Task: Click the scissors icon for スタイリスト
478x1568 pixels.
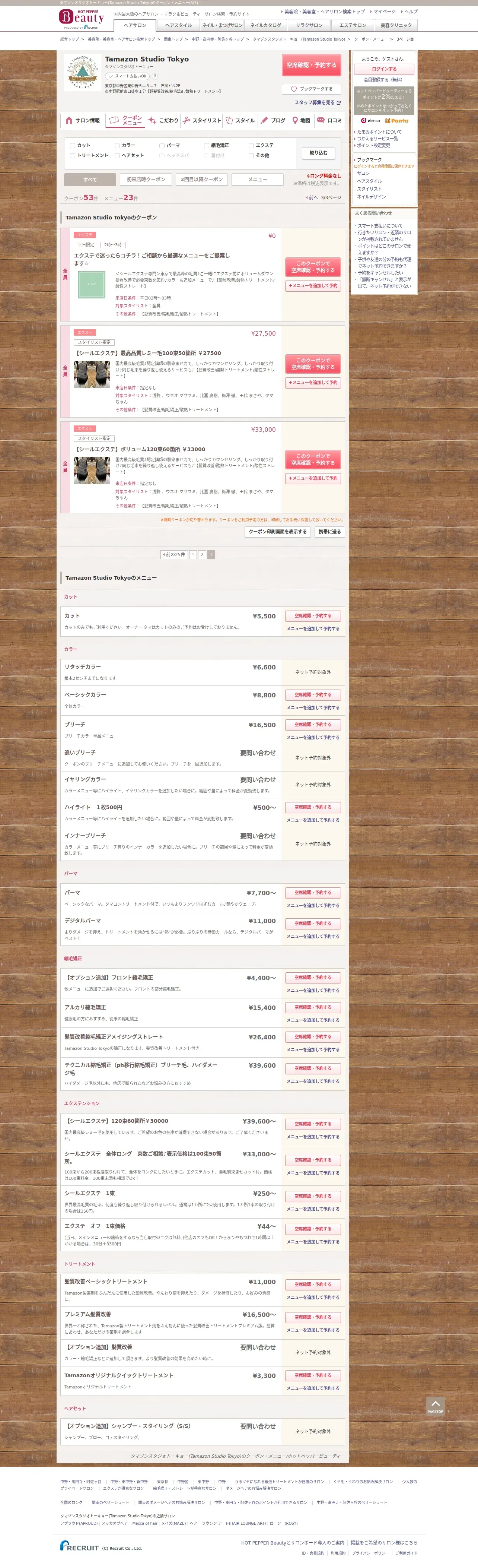Action: (x=187, y=121)
